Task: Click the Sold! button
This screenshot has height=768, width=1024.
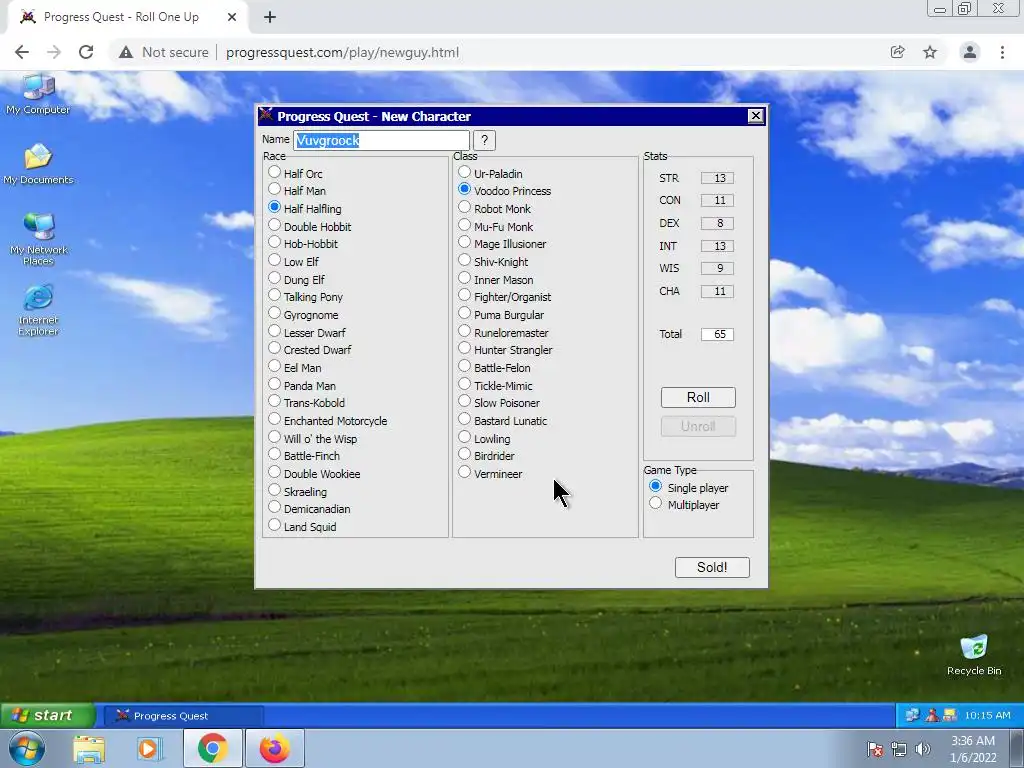Action: (712, 567)
